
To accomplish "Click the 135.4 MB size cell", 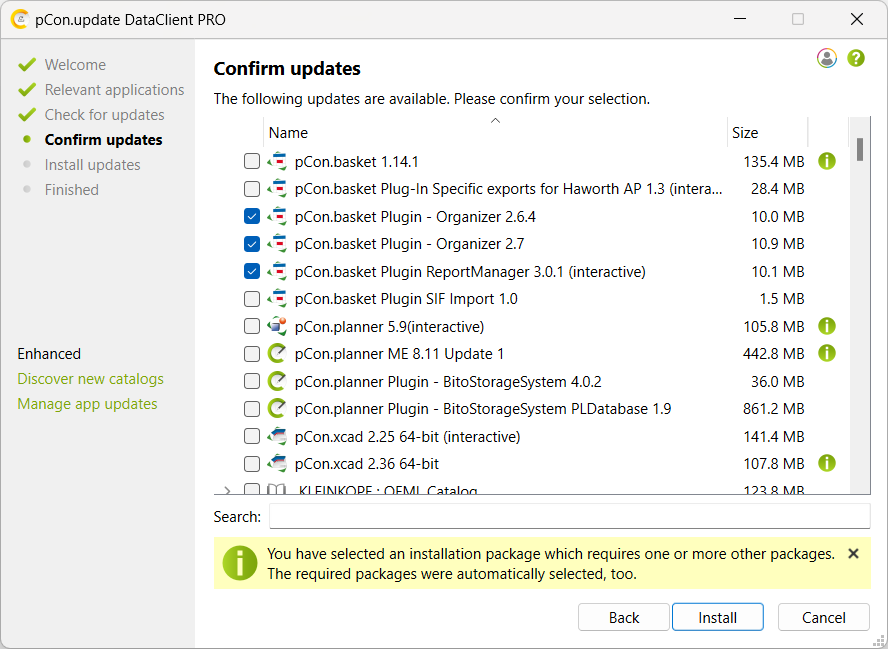I will click(x=774, y=162).
